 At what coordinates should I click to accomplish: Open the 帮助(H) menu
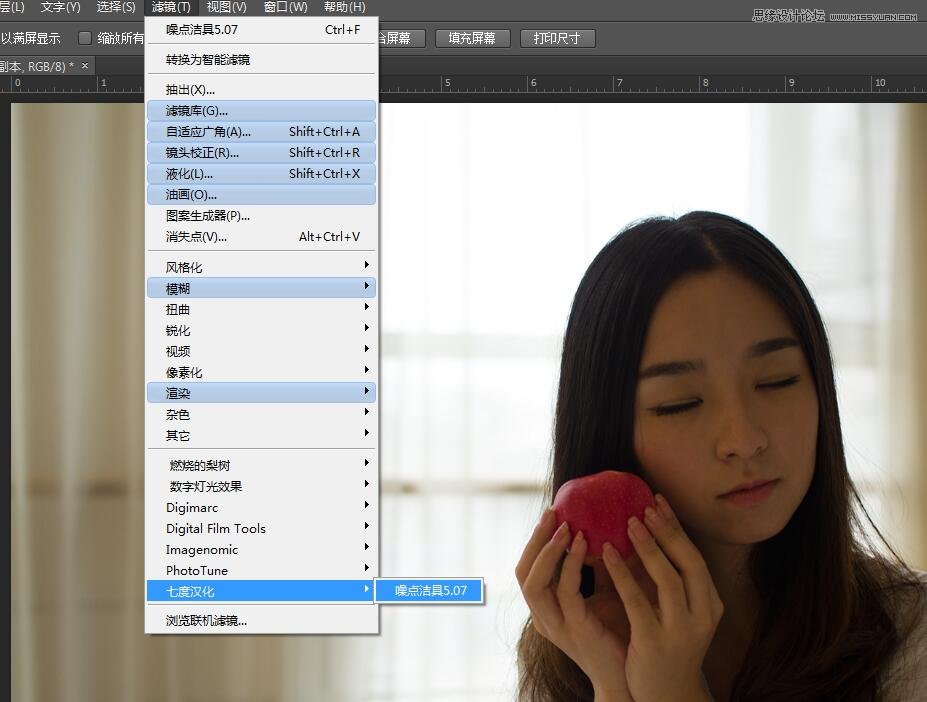344,7
